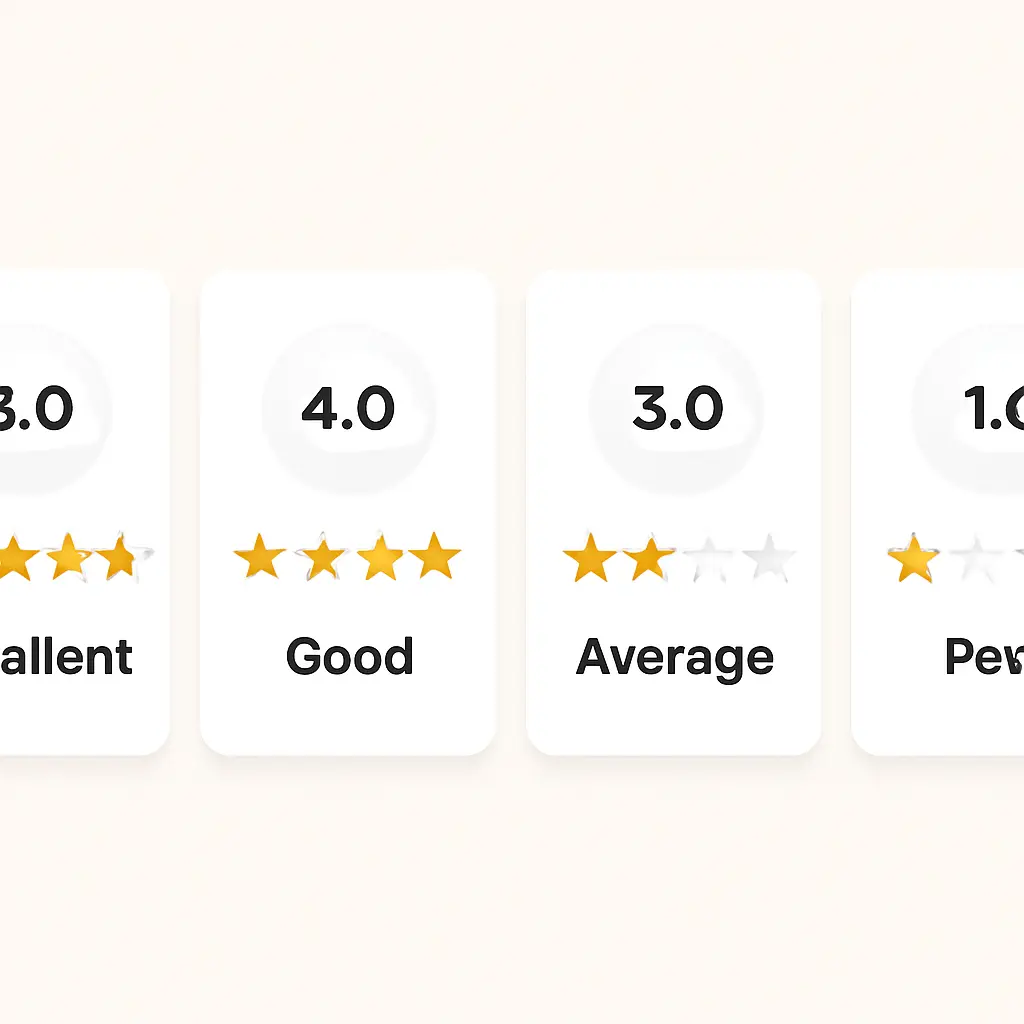Choose the fourth star in the Good card
1024x1024 pixels.
pos(435,557)
